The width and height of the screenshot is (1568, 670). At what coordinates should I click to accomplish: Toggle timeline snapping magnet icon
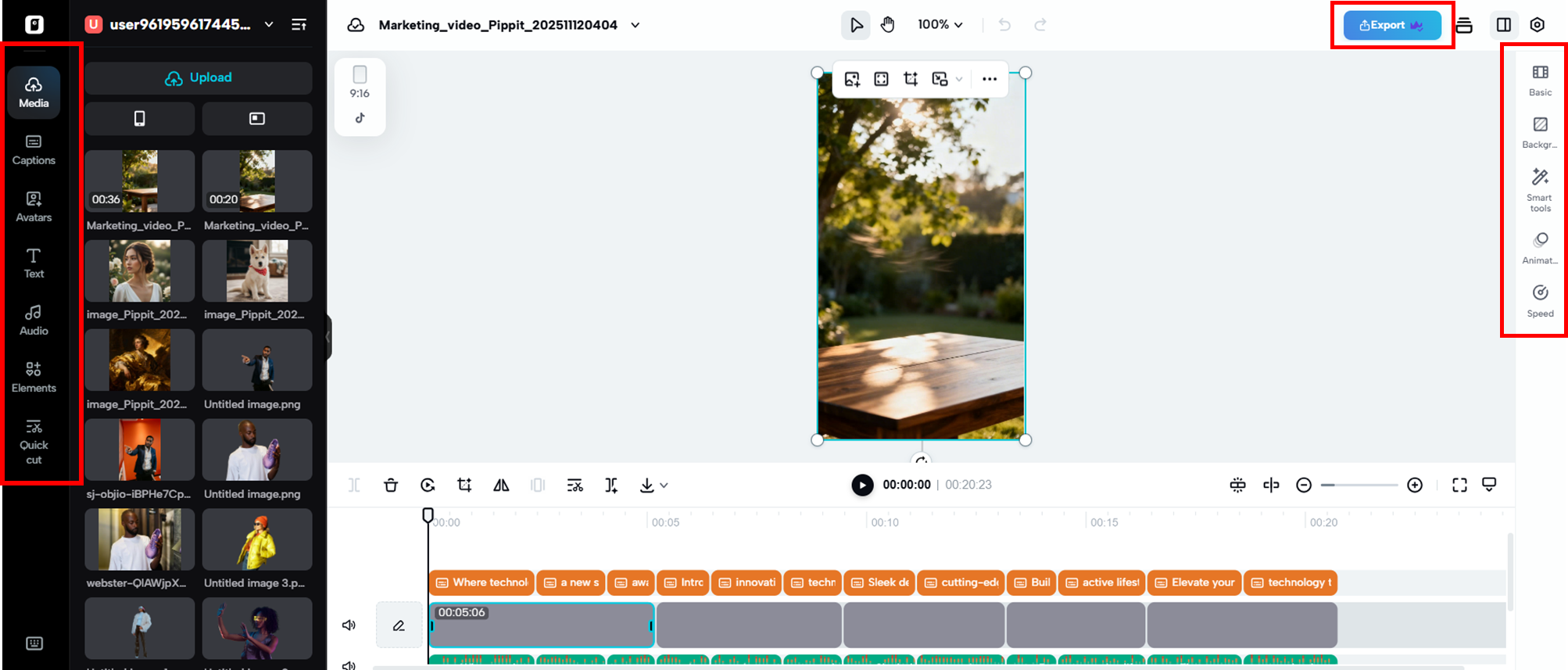pyautogui.click(x=1237, y=485)
